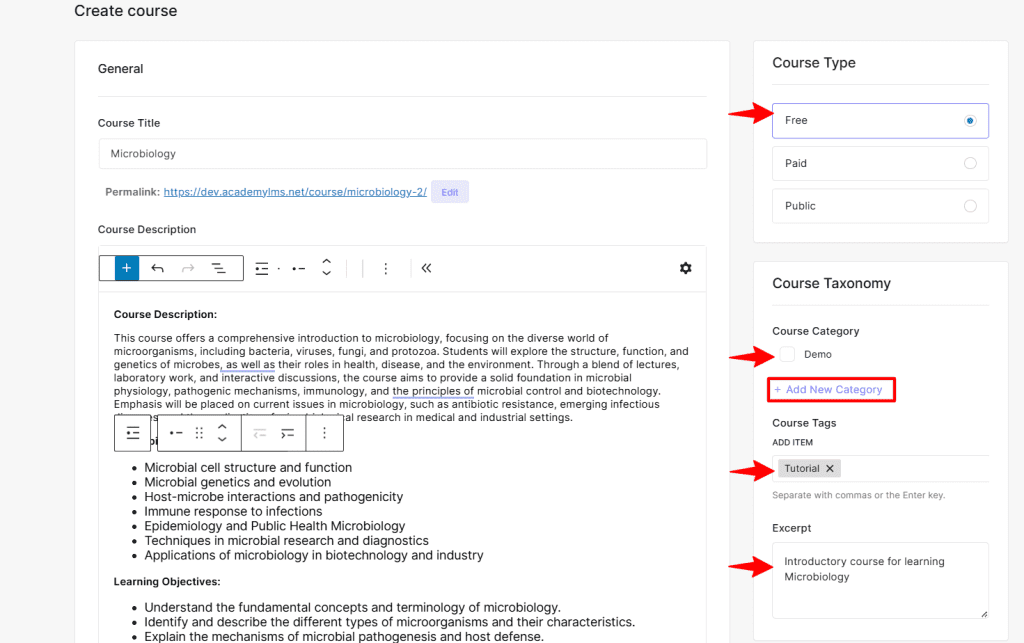Select the Free course type radio
The width and height of the screenshot is (1024, 643).
click(969, 121)
